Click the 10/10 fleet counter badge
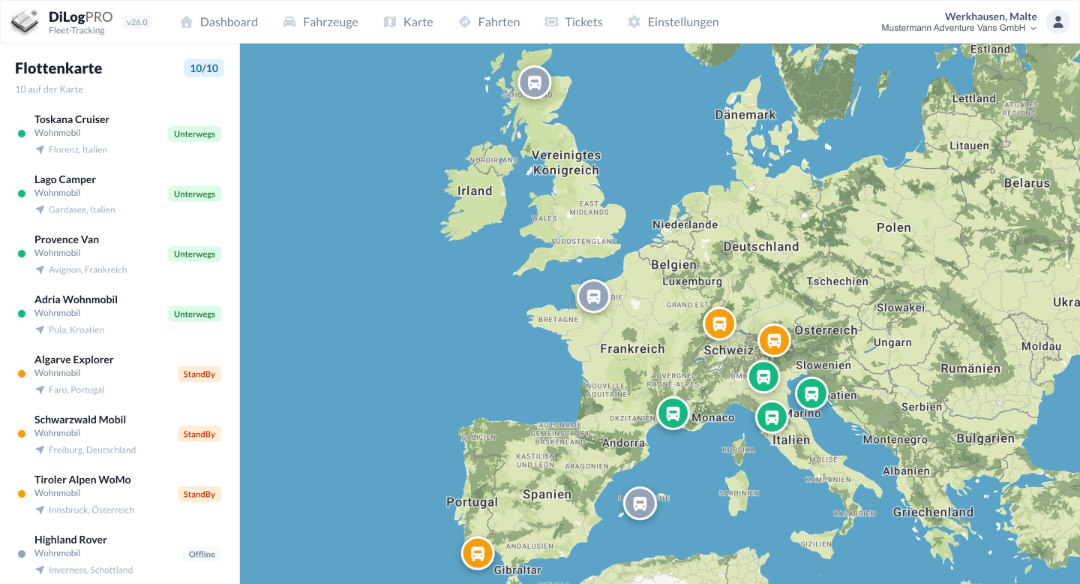This screenshot has width=1080, height=584. (204, 68)
